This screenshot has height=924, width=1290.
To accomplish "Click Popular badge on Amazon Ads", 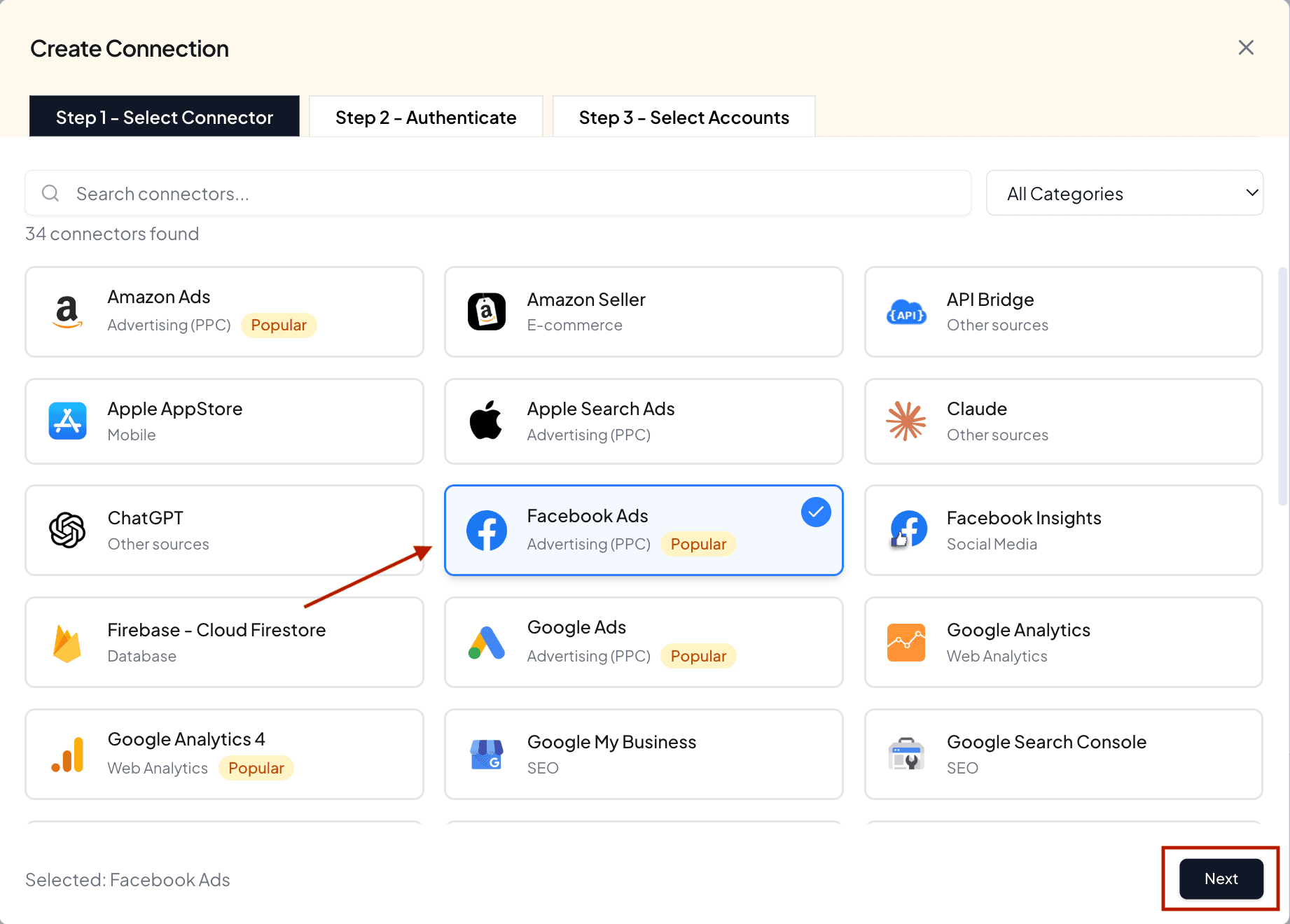I will 279,325.
